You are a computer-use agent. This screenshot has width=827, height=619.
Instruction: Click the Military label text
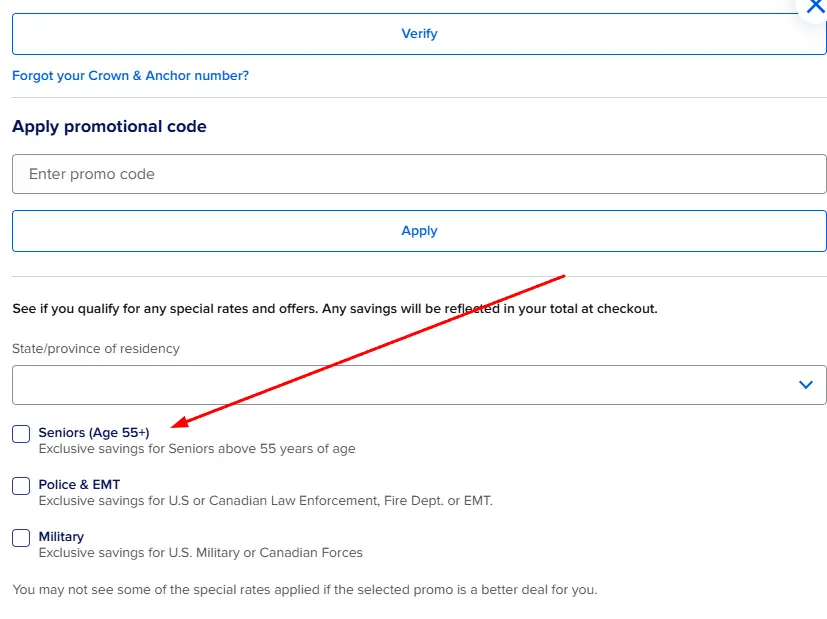(x=61, y=537)
